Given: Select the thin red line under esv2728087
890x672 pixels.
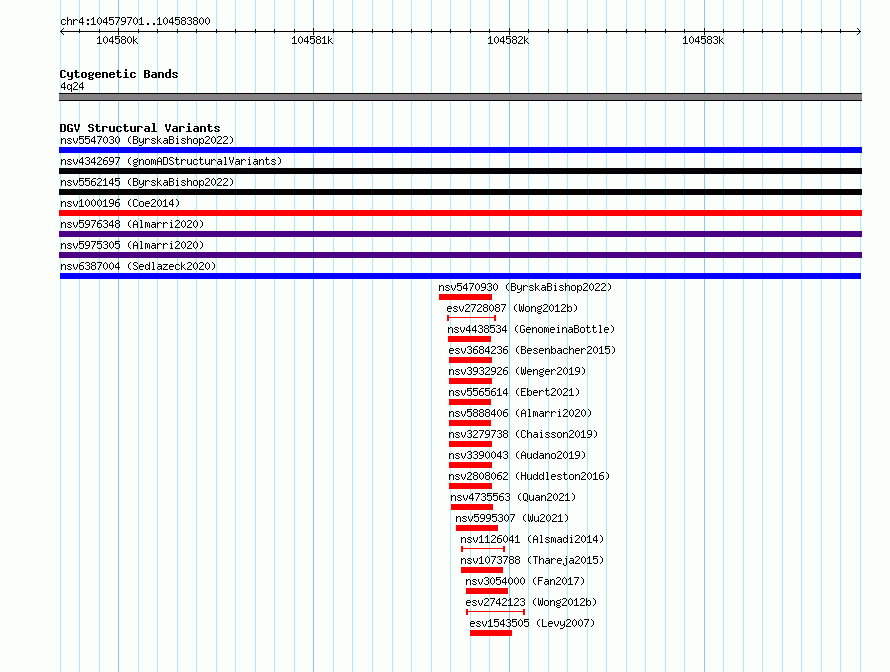Looking at the screenshot, I should [472, 318].
